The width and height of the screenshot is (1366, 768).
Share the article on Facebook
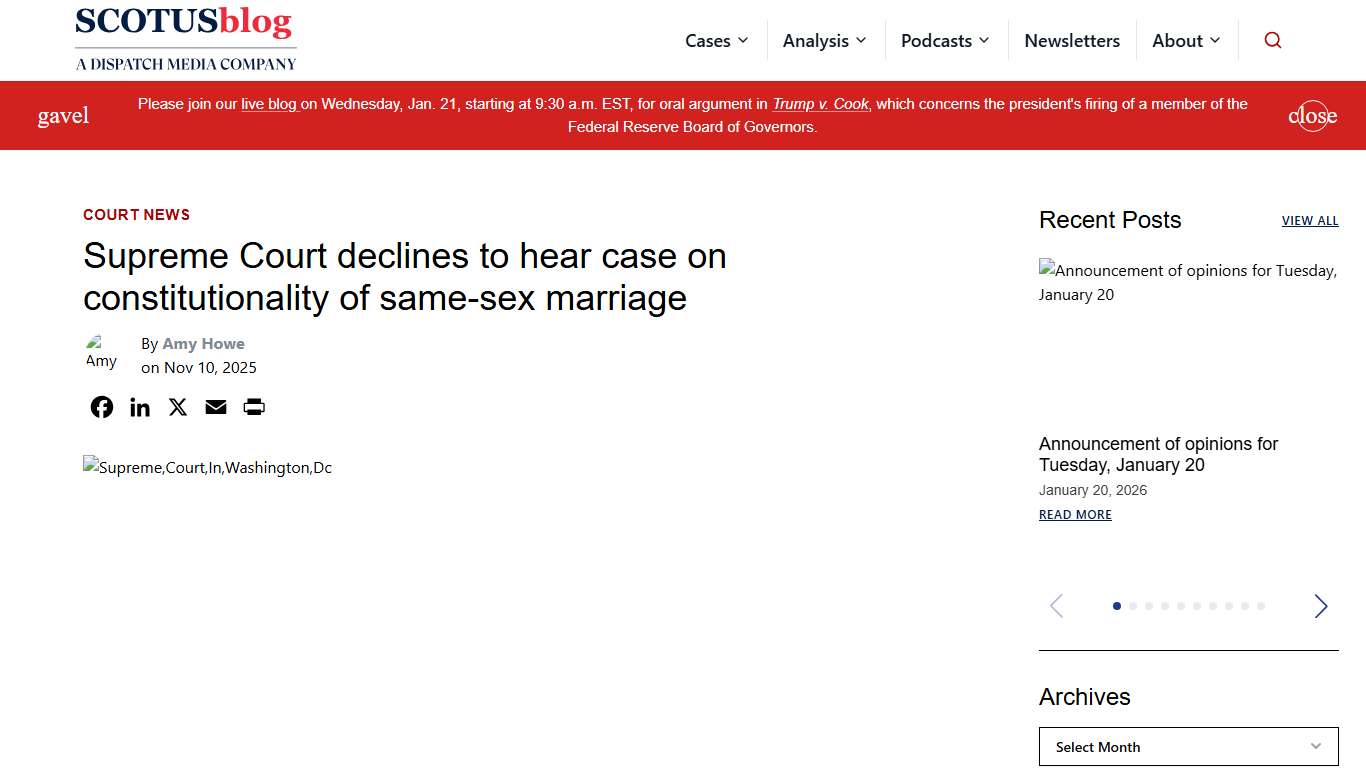(x=101, y=407)
